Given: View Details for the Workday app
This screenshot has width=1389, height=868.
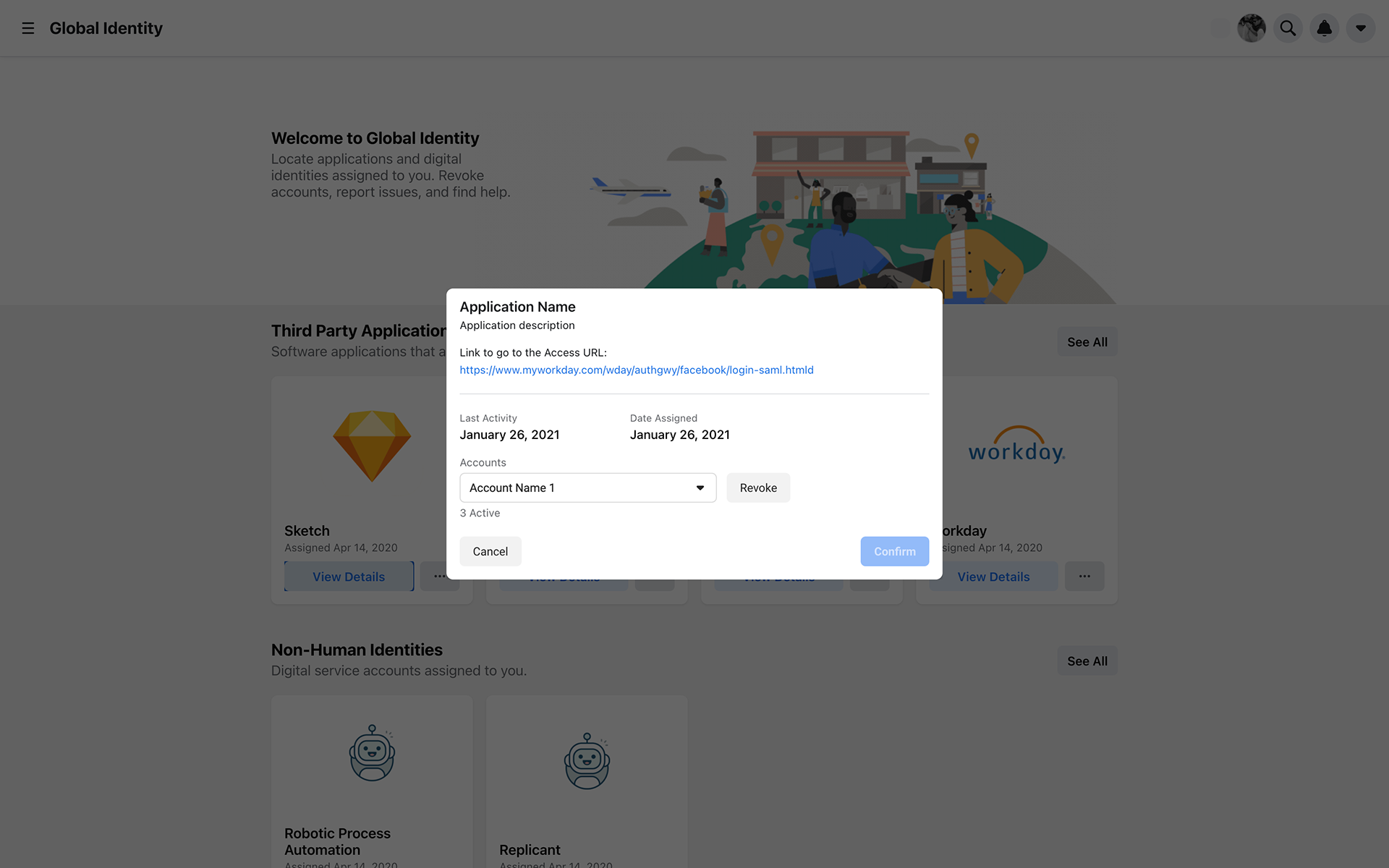Looking at the screenshot, I should (x=993, y=576).
